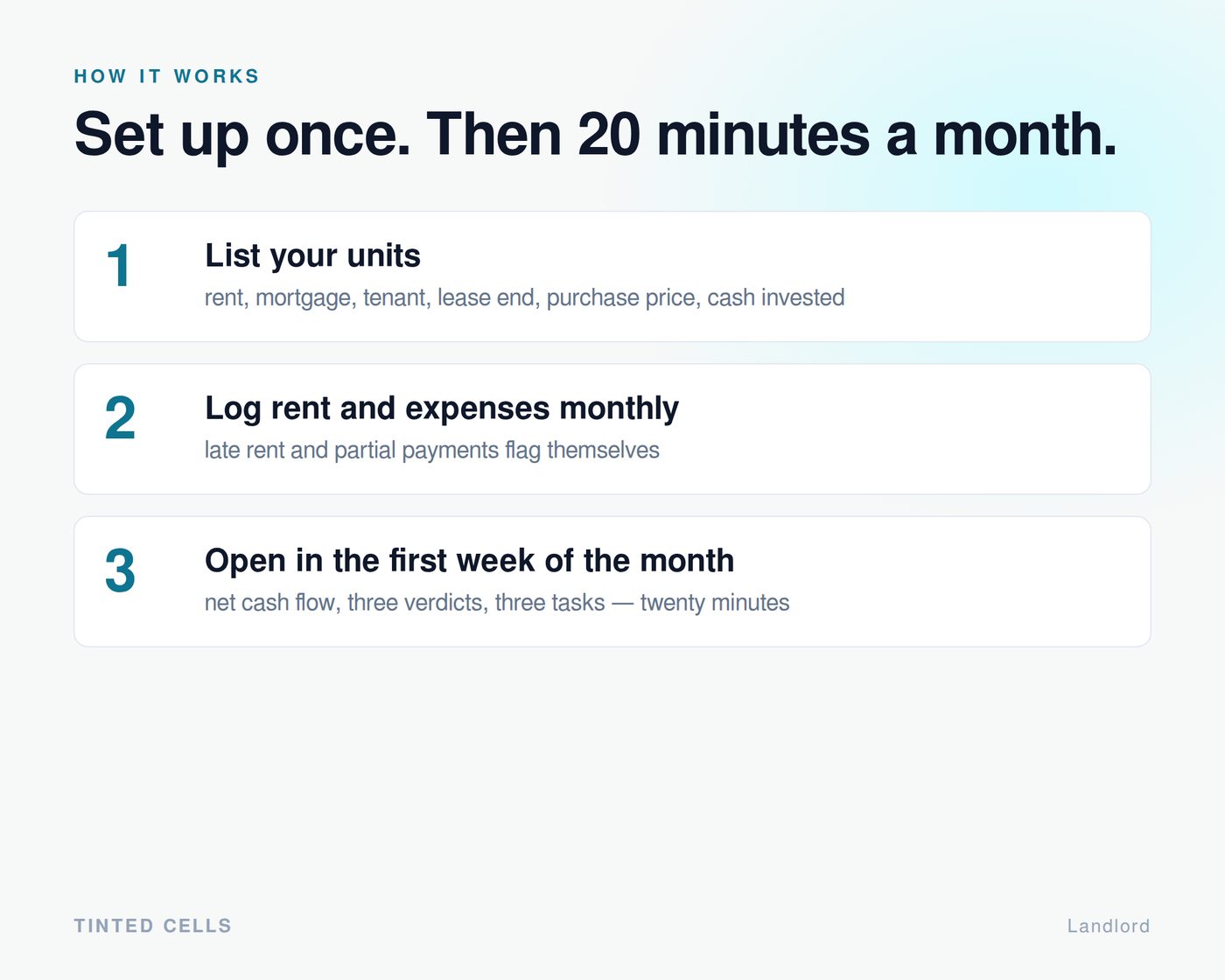Click the step number 1 numeral

[119, 266]
